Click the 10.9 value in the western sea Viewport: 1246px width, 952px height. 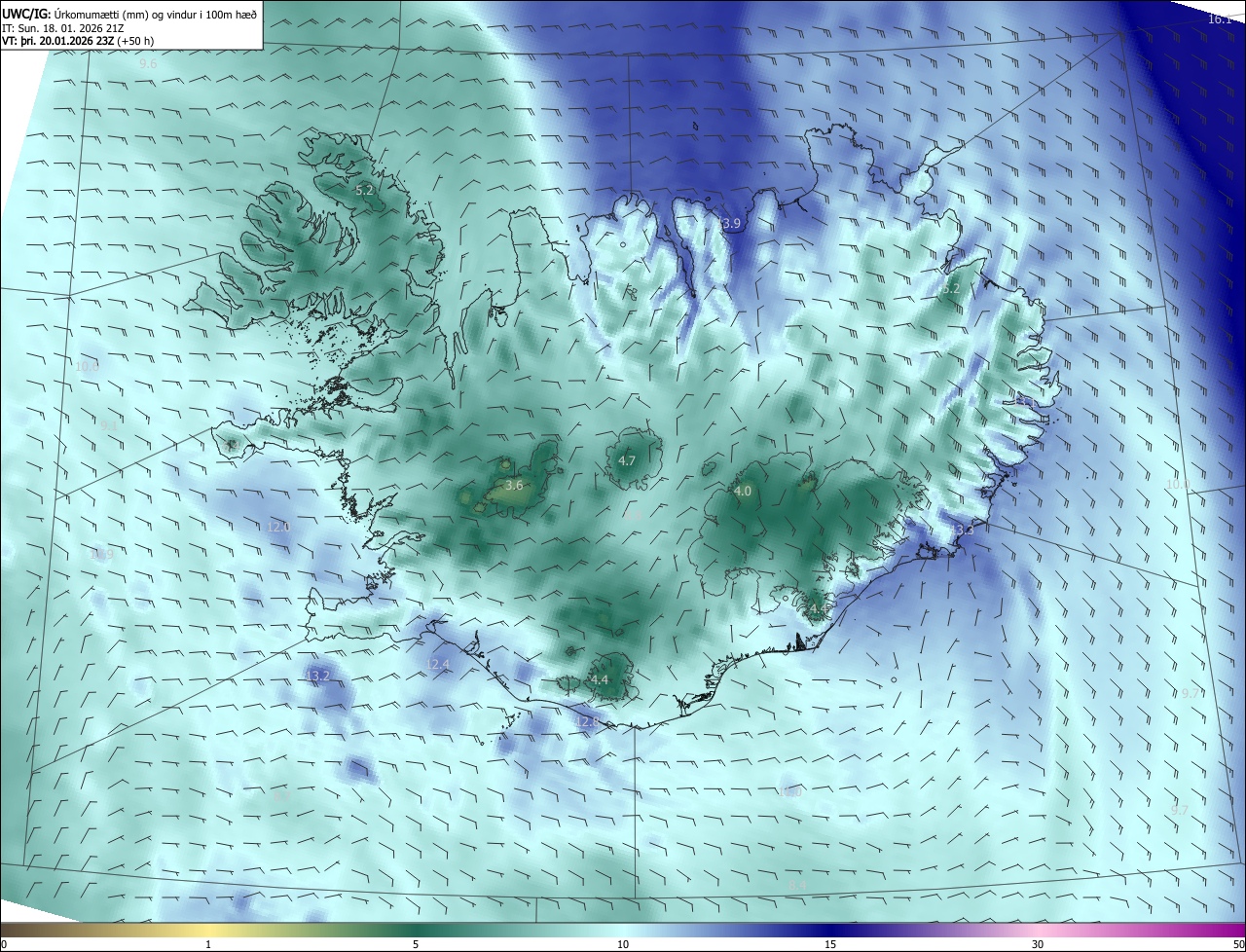[102, 555]
